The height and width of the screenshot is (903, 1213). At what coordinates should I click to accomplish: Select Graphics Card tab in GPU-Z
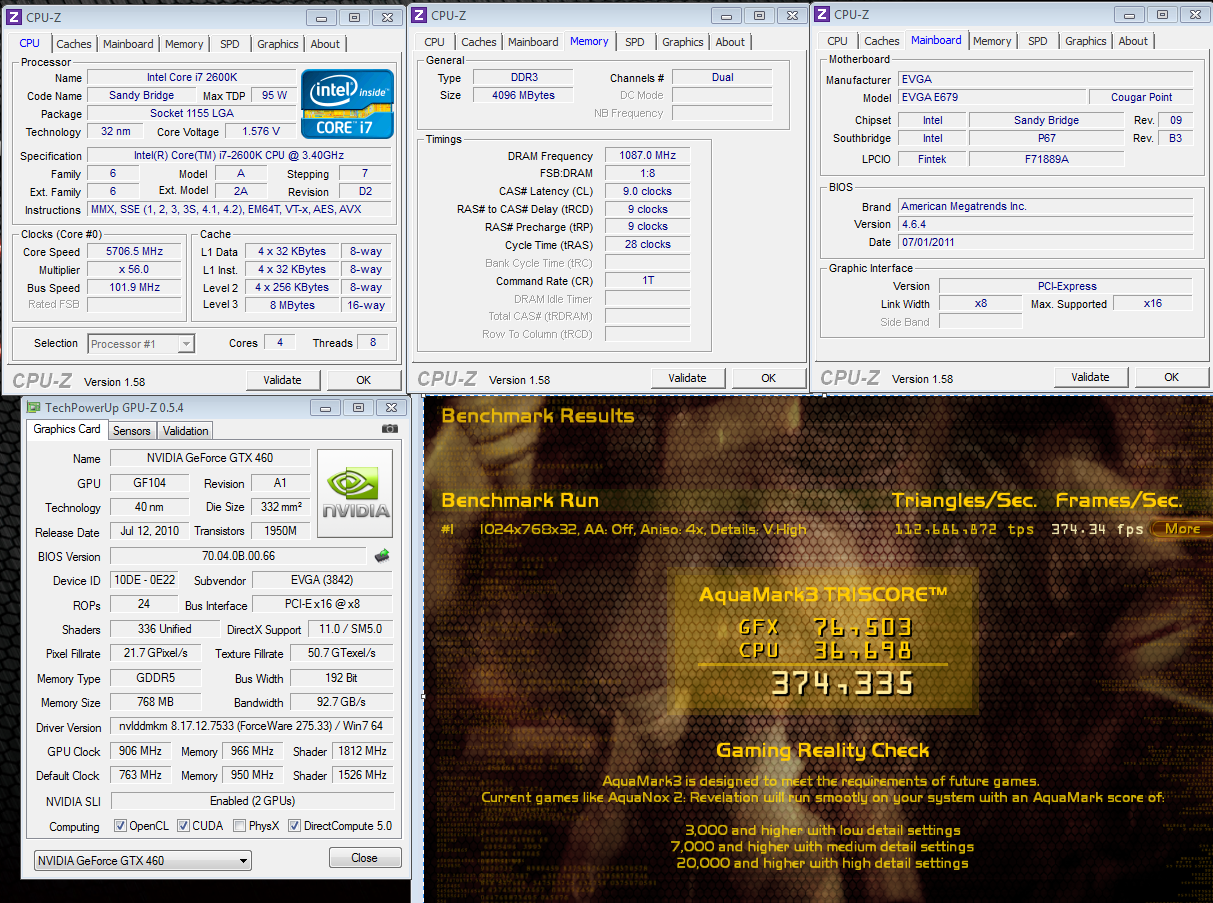[x=67, y=429]
